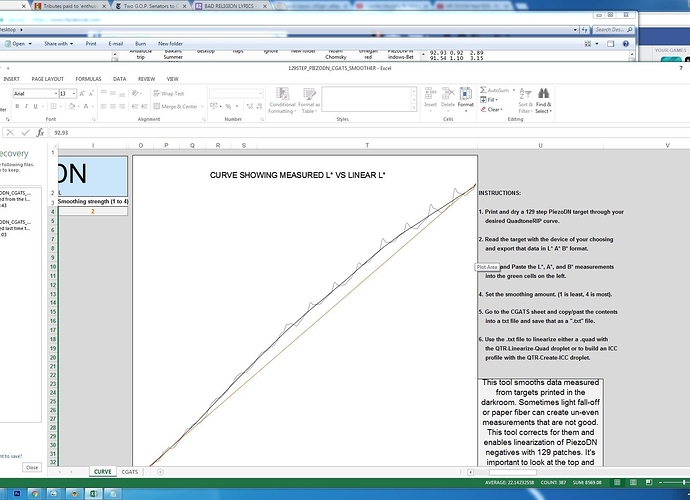Viewport: 690px width, 500px height.
Task: Open the REVIEW ribbon tab
Action: [147, 79]
